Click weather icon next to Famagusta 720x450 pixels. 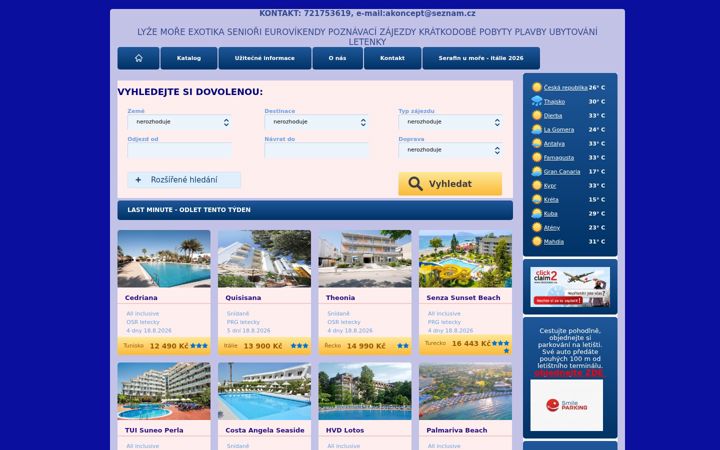click(x=537, y=158)
